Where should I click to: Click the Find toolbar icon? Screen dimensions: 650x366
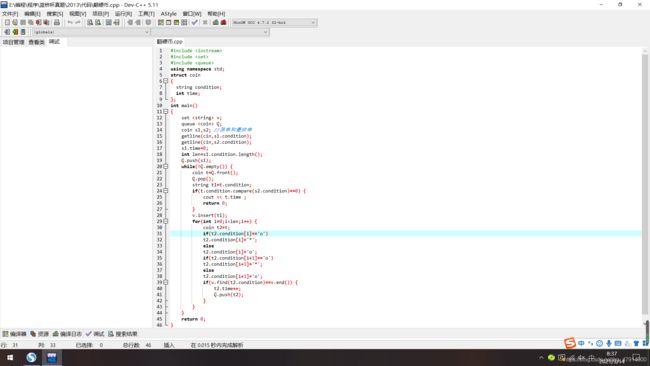(90, 22)
